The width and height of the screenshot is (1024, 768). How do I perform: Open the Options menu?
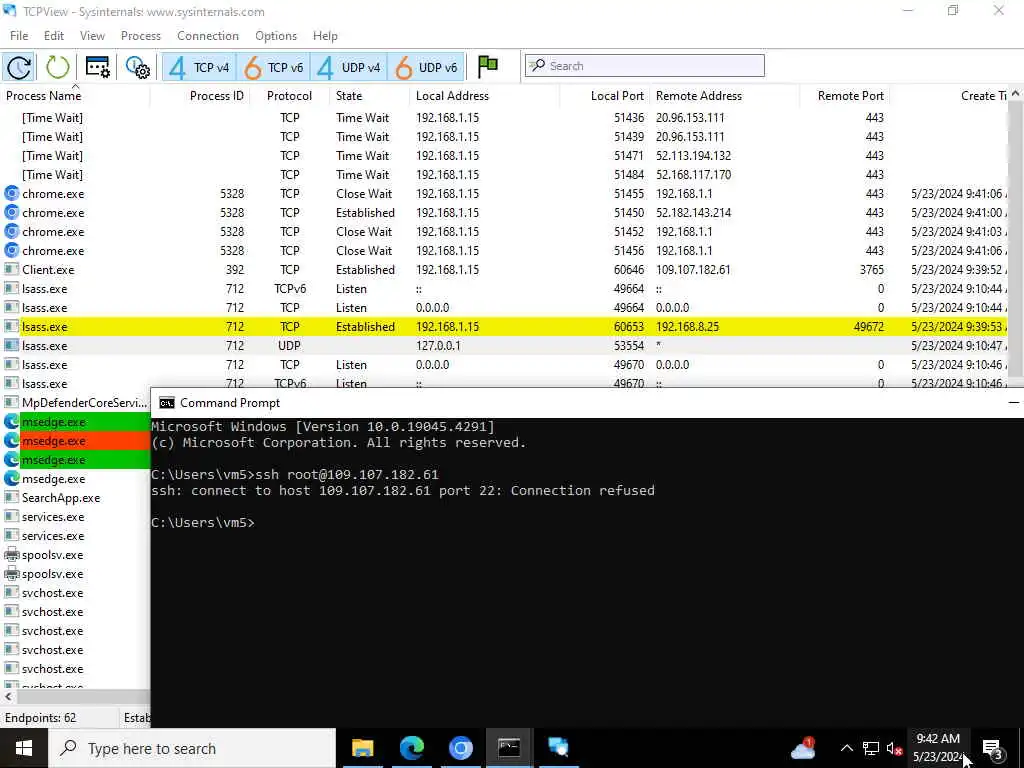(x=276, y=36)
